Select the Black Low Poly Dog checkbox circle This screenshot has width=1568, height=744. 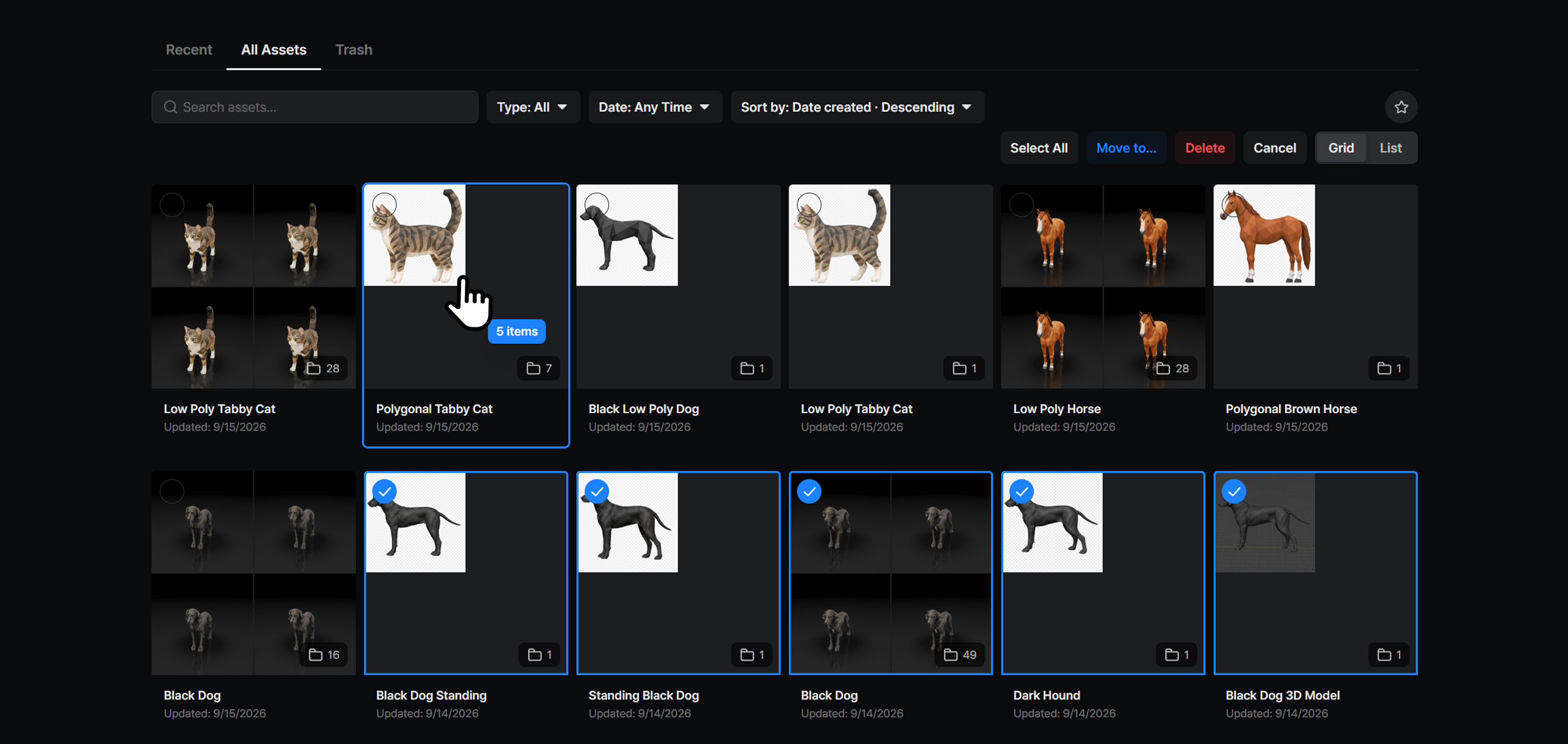pos(597,205)
